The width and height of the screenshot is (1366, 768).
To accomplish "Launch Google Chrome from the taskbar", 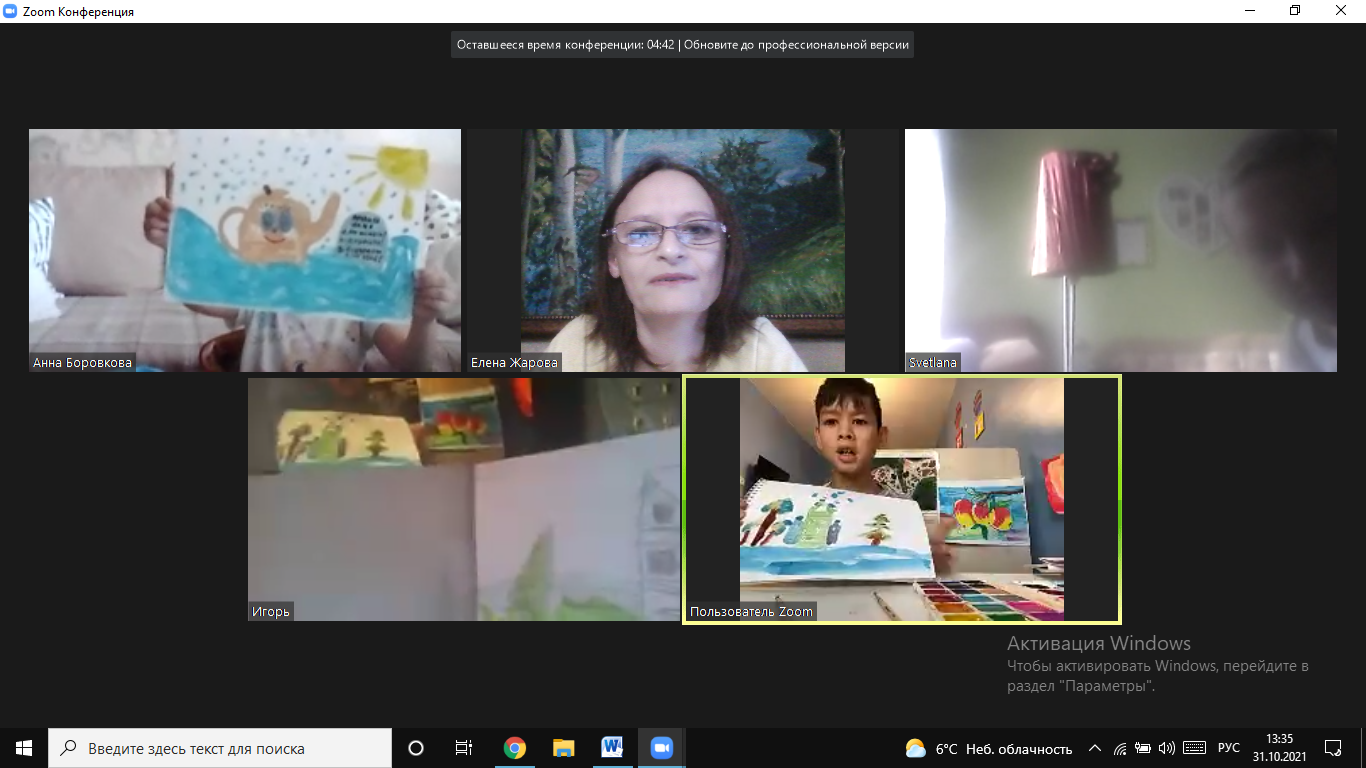I will coord(515,748).
